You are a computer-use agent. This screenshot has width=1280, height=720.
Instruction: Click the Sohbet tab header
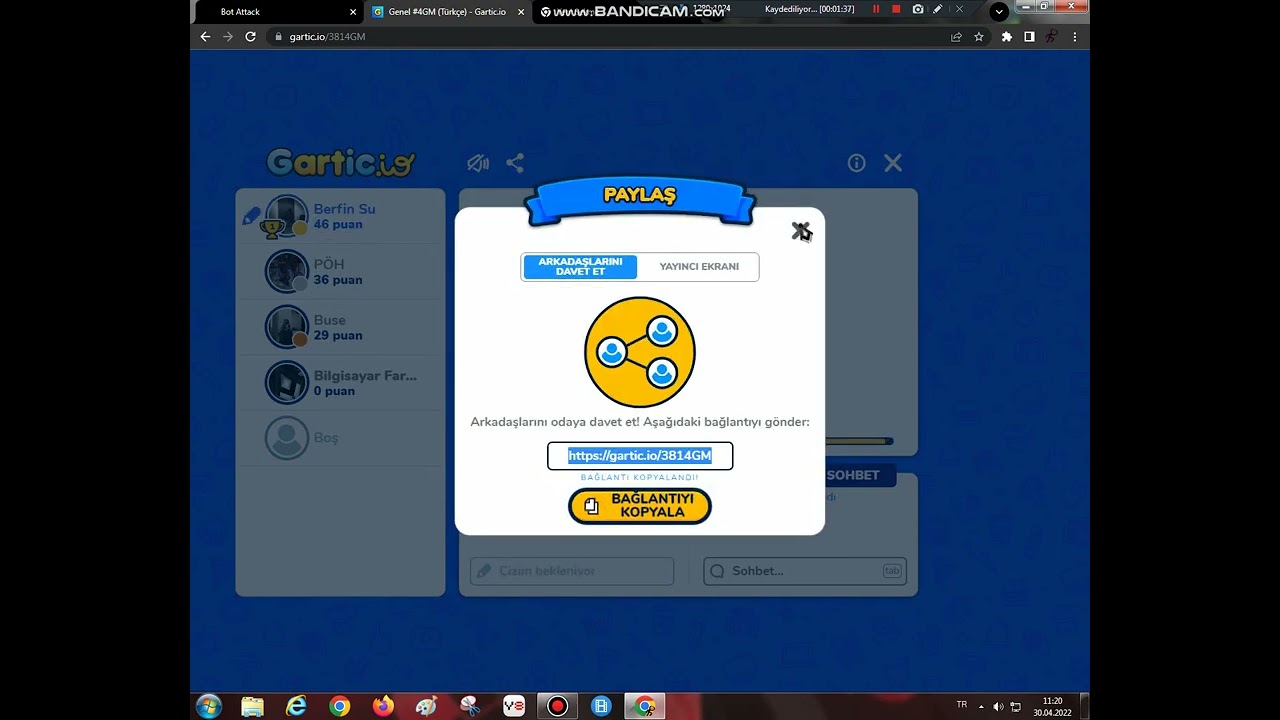[853, 475]
